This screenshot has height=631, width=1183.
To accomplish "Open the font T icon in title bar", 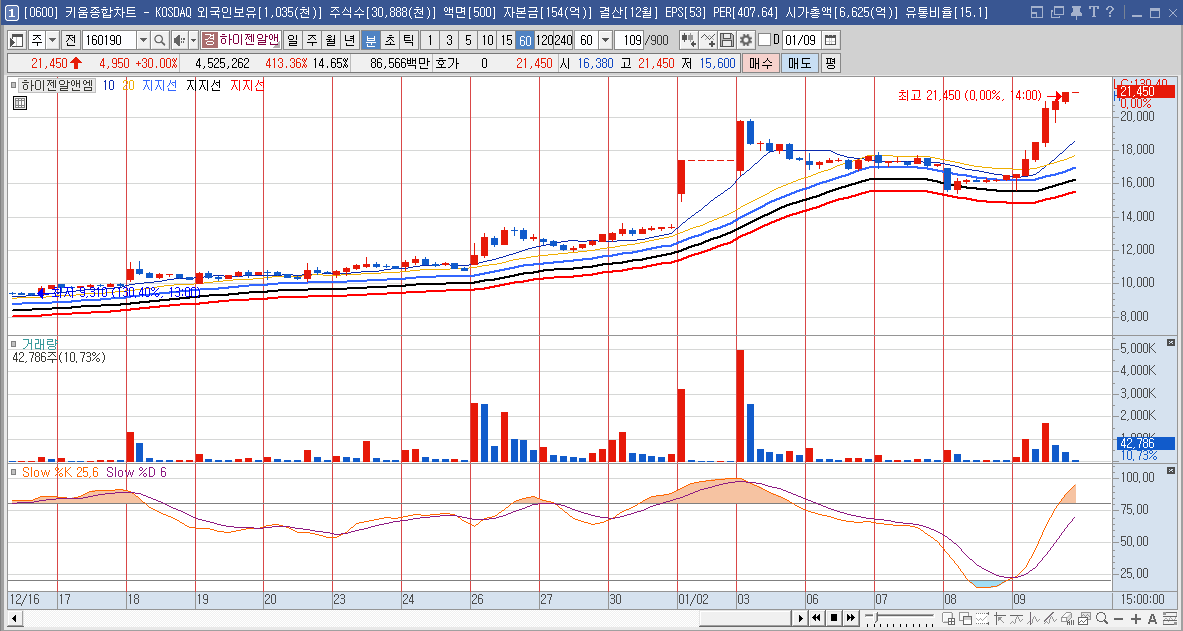I will pyautogui.click(x=1093, y=12).
